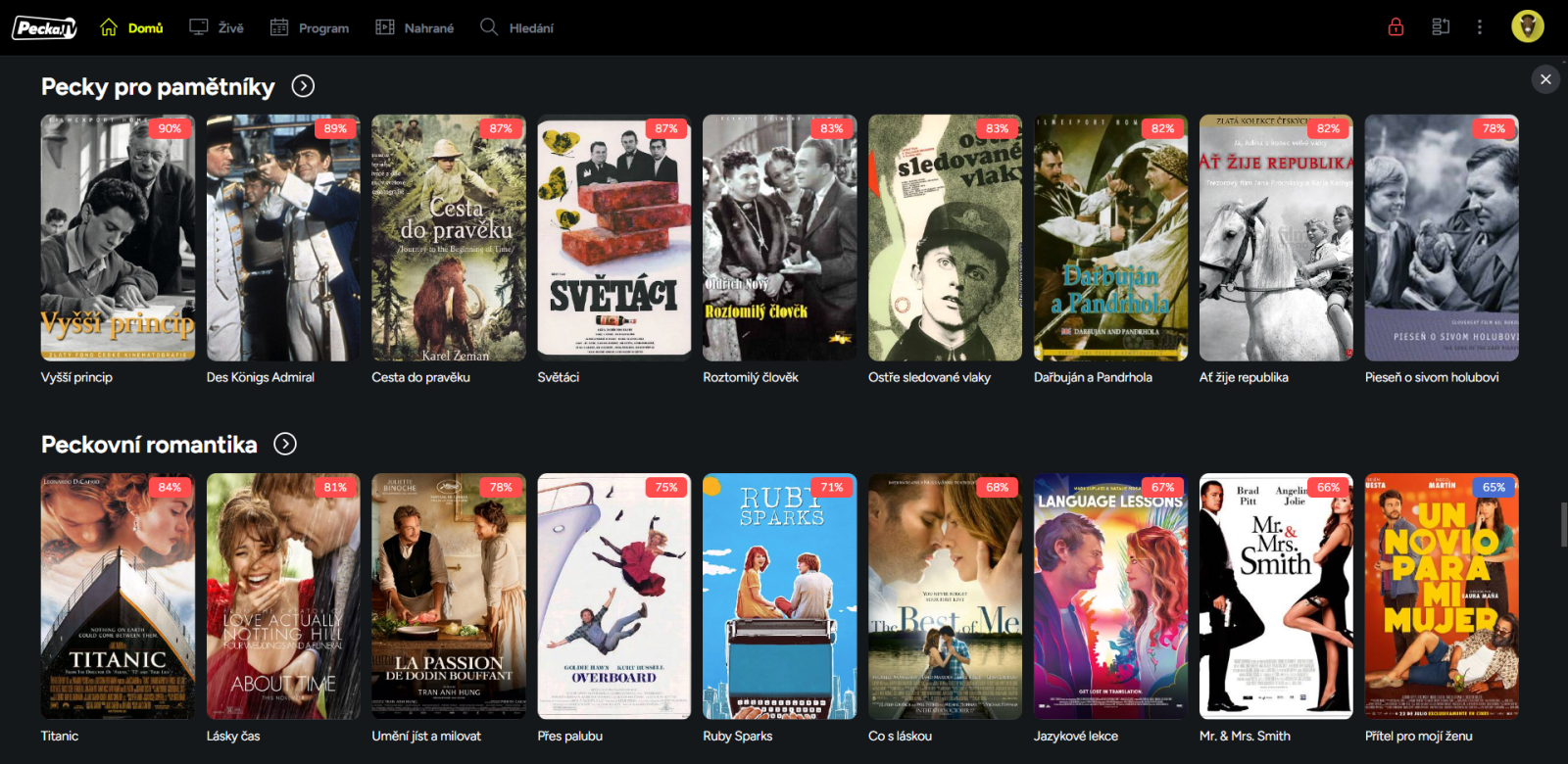Click the caption 'Cesta do pravěku'
This screenshot has height=764, width=1568.
(x=421, y=377)
